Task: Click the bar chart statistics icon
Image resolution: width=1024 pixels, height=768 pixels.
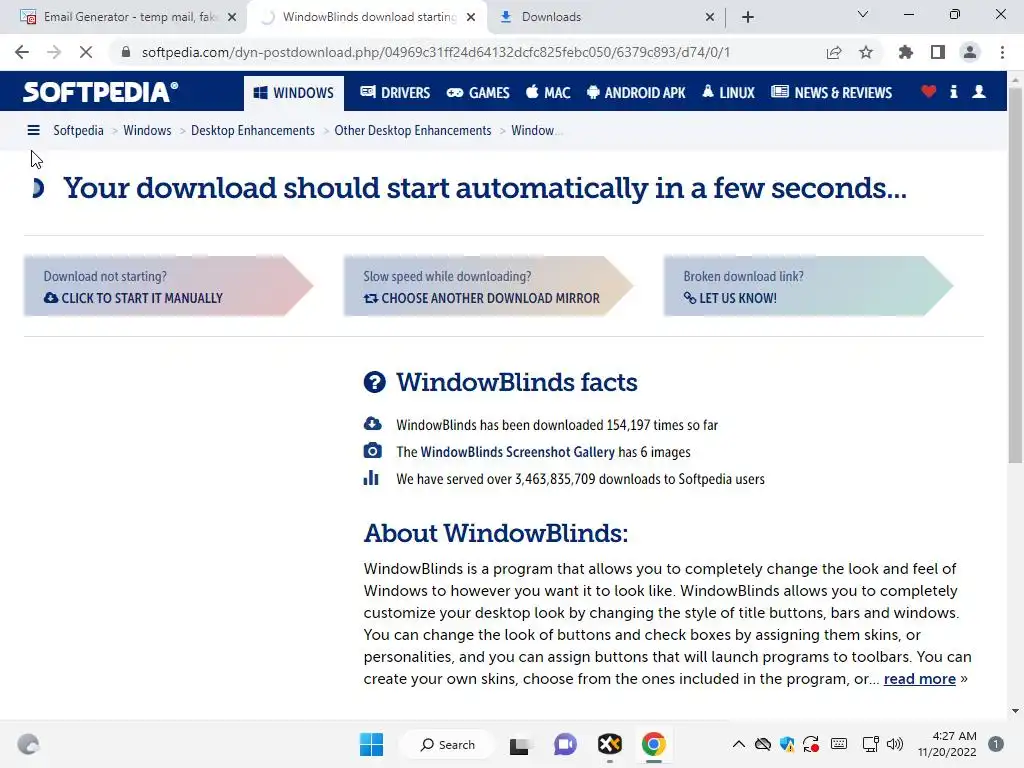Action: 371,478
